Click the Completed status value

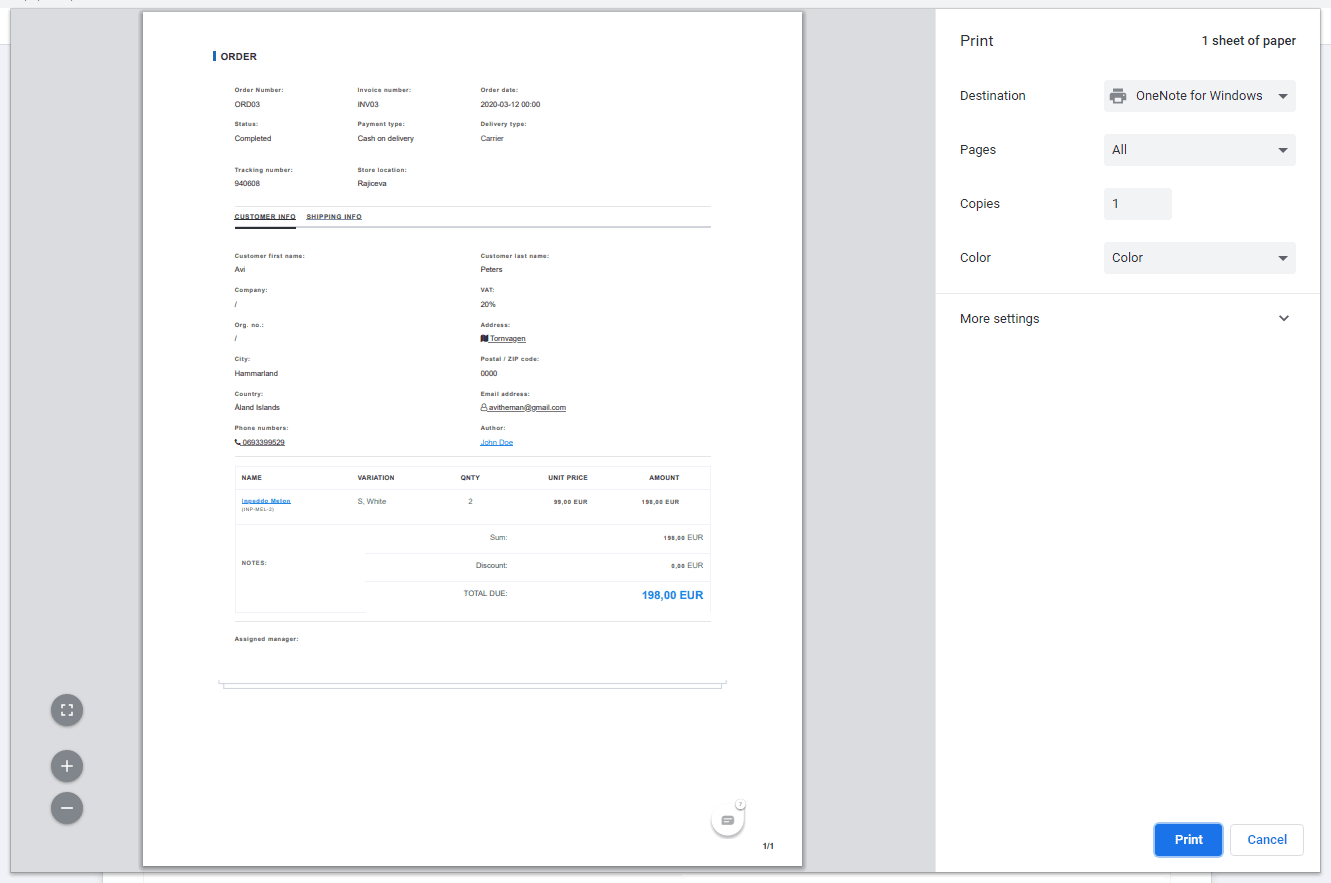tap(253, 139)
